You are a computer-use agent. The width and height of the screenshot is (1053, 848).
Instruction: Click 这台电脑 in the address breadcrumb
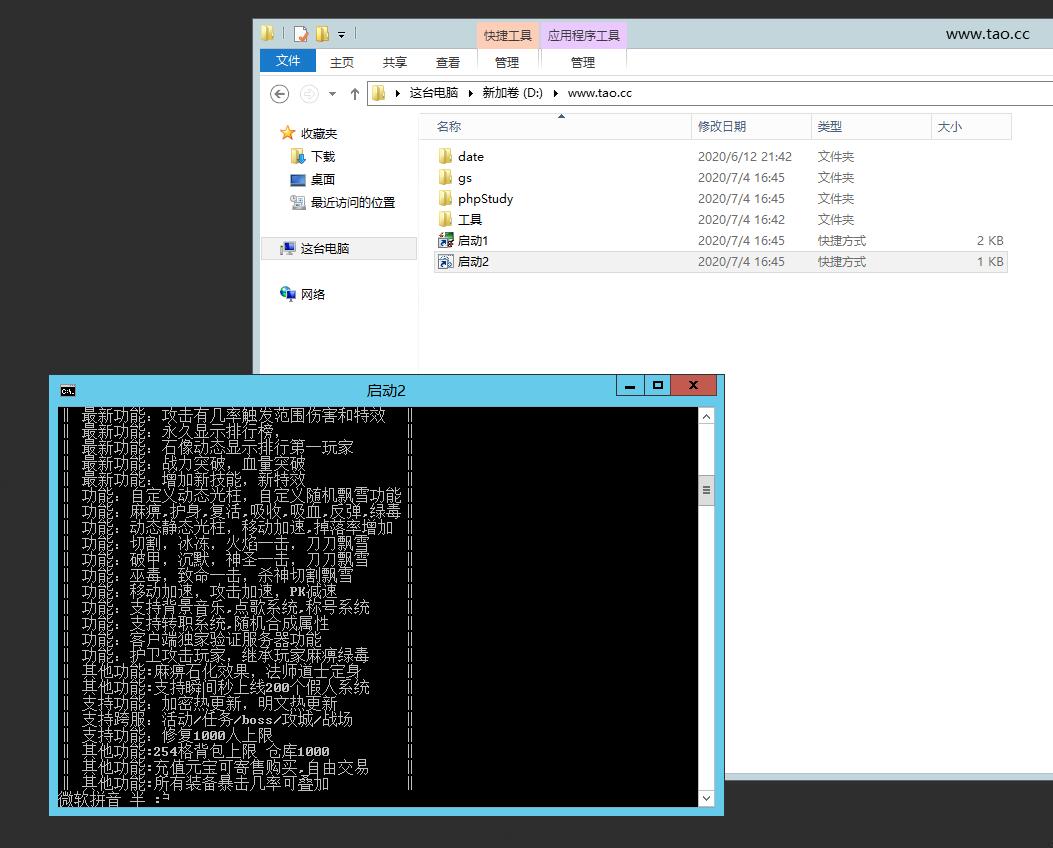pos(433,93)
